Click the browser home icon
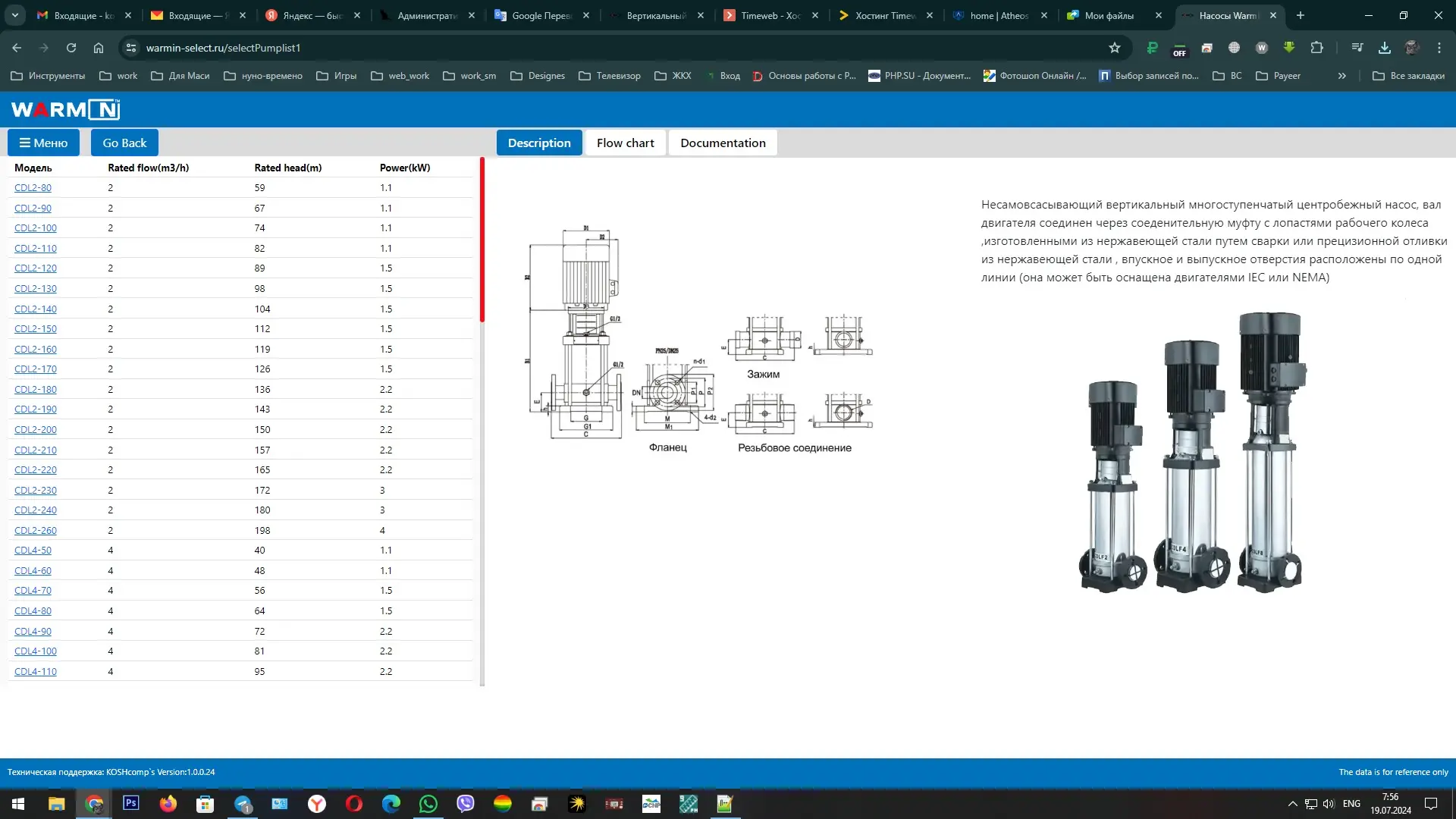Screen dimensions: 1456x819 click(99, 48)
